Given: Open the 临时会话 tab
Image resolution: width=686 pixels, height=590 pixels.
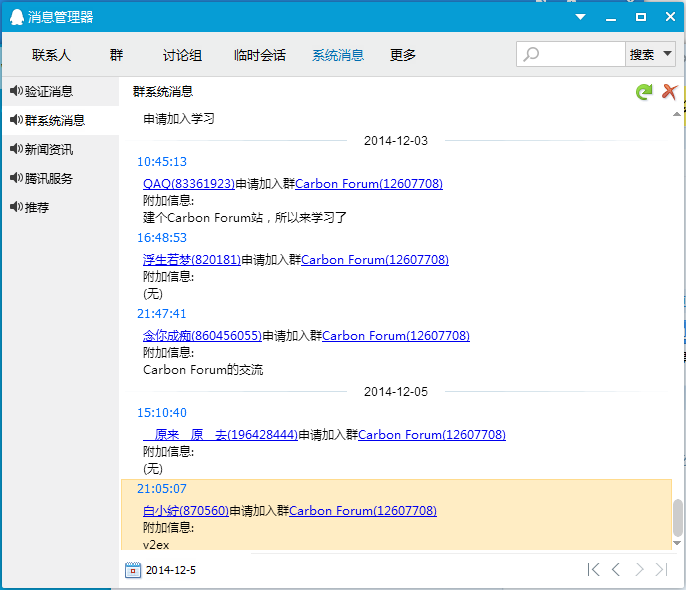Looking at the screenshot, I should pos(260,55).
